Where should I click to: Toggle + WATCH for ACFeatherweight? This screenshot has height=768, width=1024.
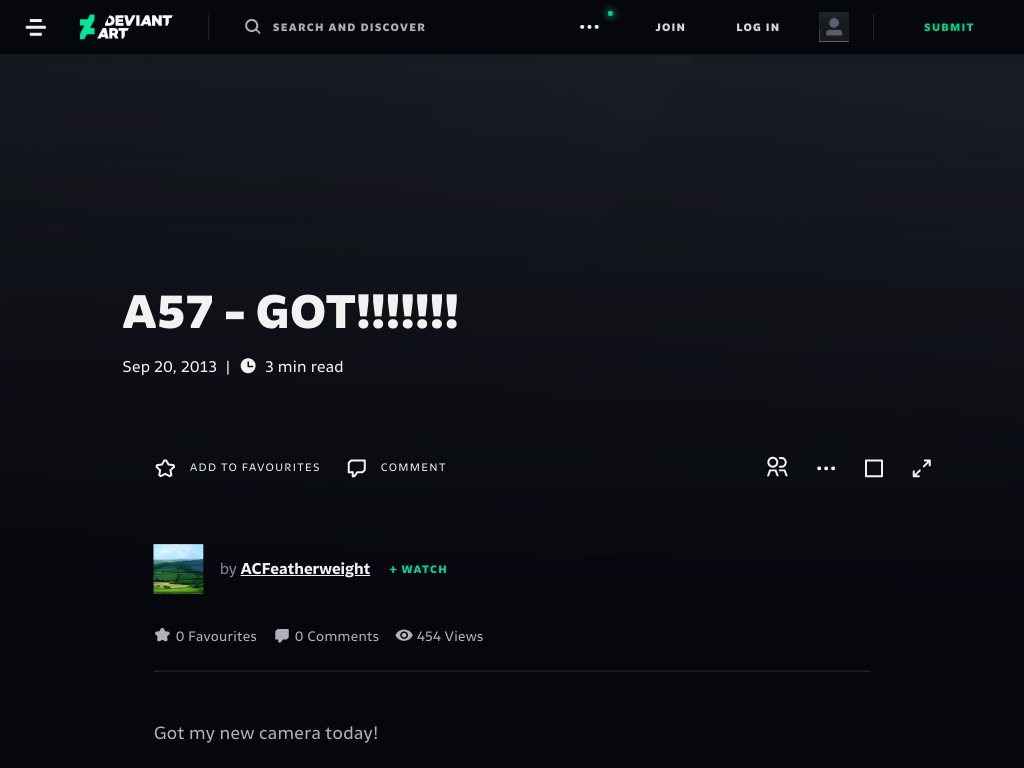(418, 569)
